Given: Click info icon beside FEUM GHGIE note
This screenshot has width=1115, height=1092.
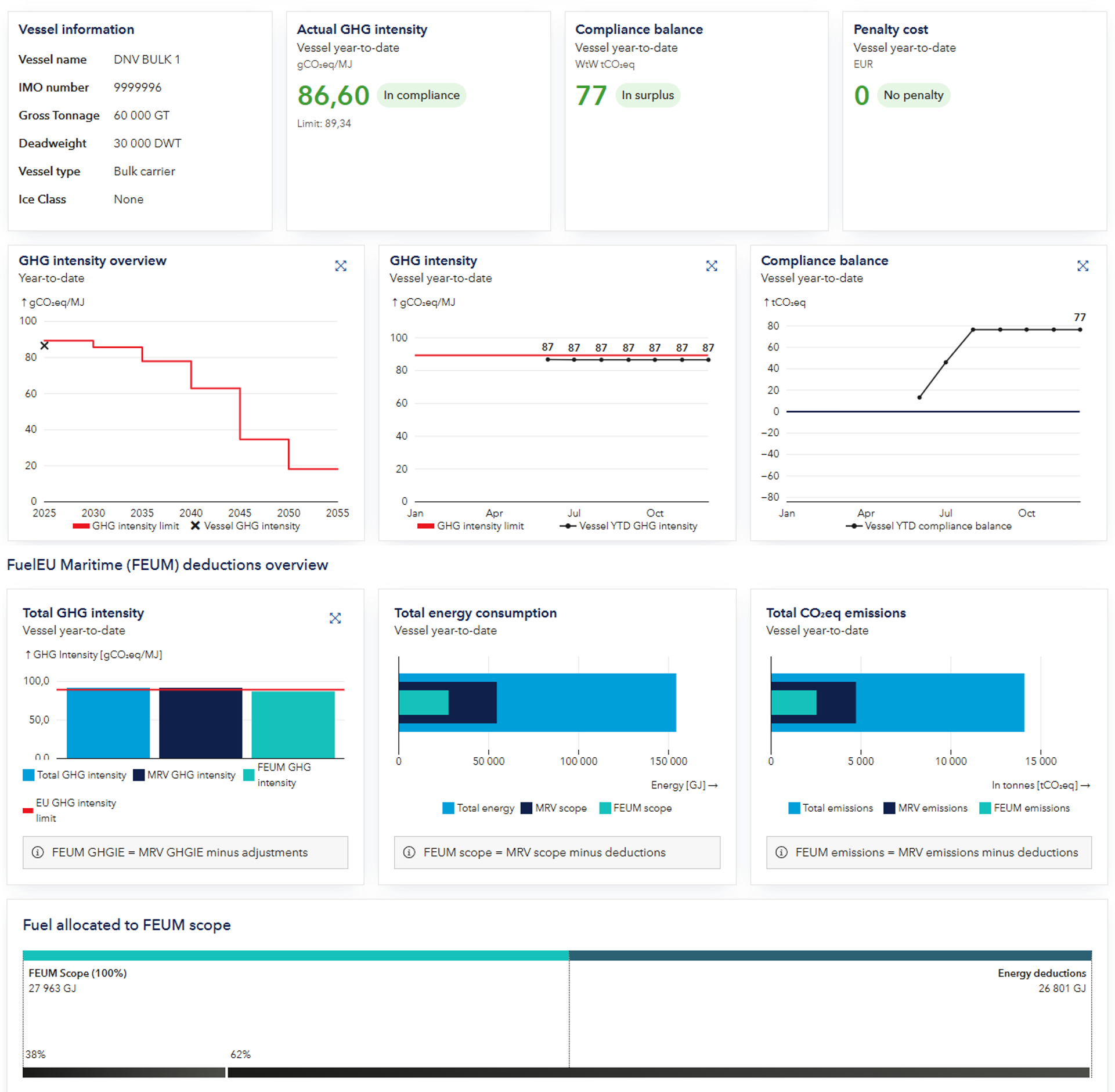Looking at the screenshot, I should 38,852.
